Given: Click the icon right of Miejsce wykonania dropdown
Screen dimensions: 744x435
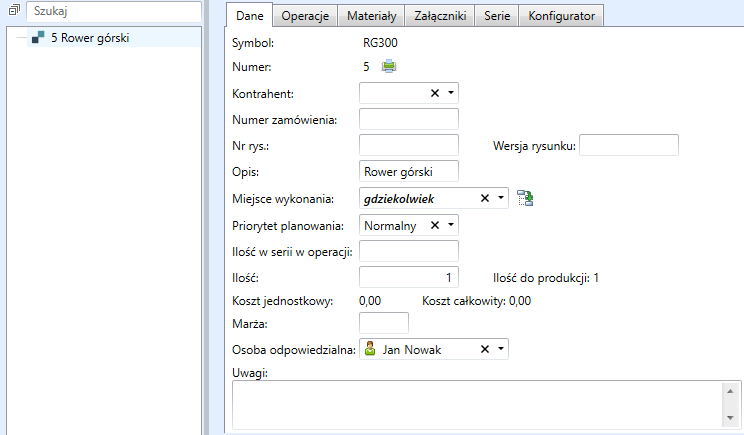Looking at the screenshot, I should [525, 198].
